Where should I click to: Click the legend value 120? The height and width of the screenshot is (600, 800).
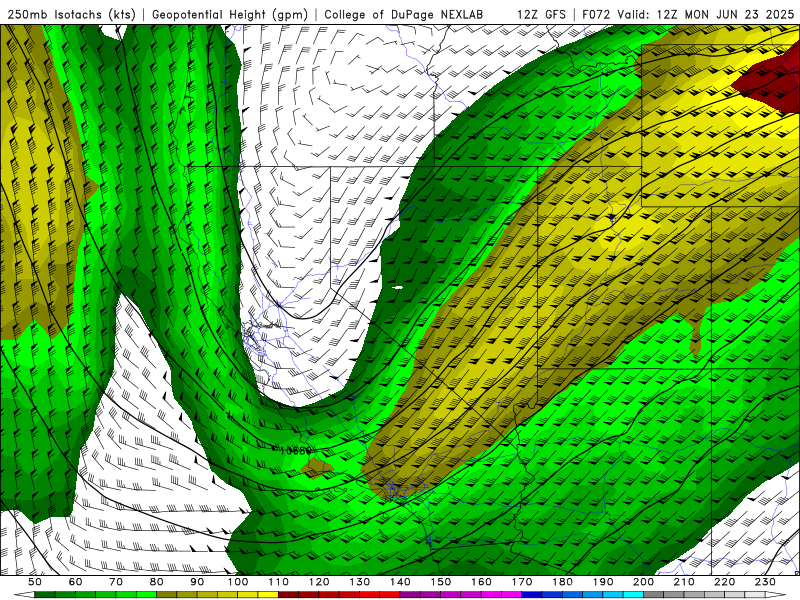point(319,582)
